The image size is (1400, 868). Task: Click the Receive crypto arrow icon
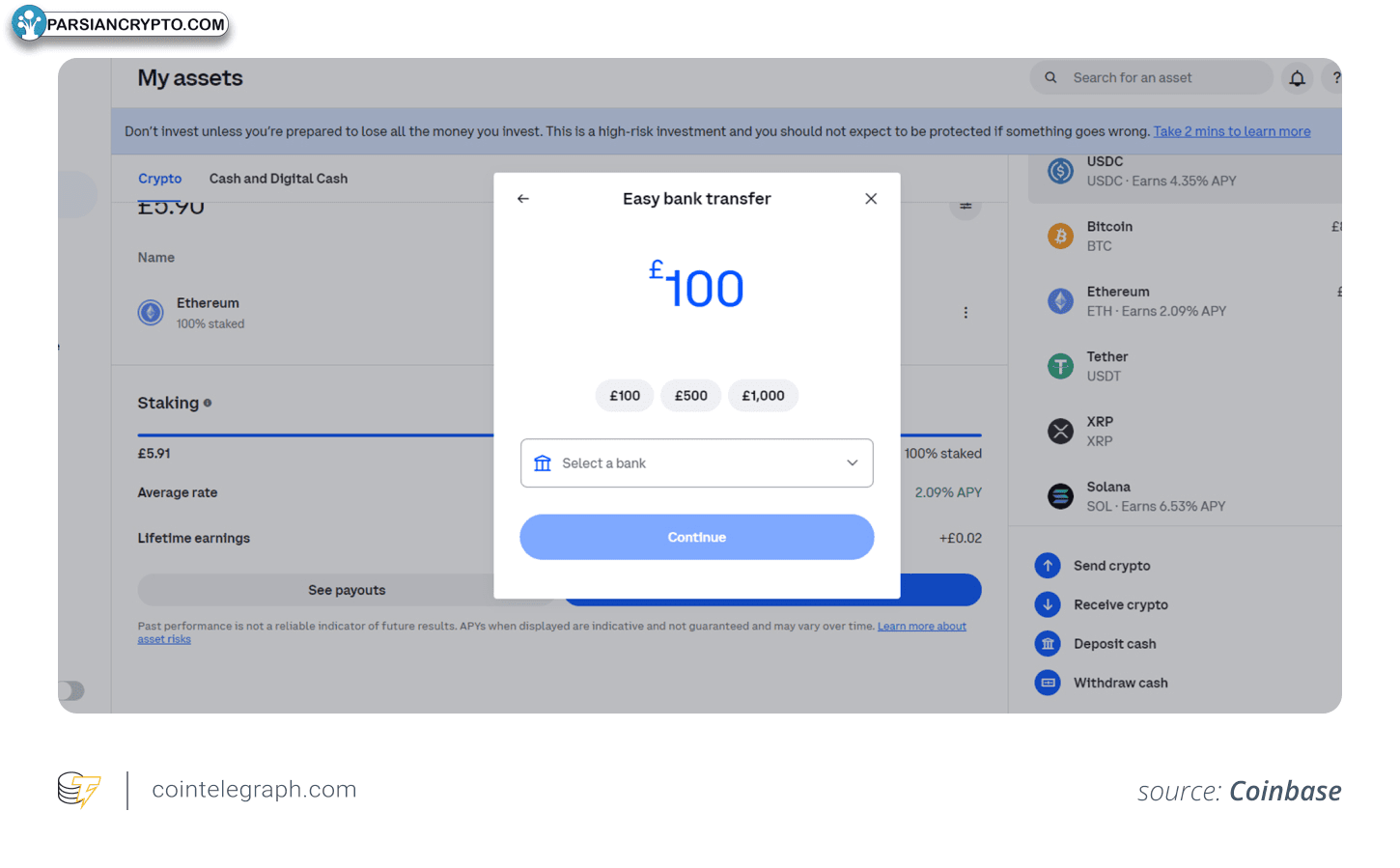pos(1048,604)
